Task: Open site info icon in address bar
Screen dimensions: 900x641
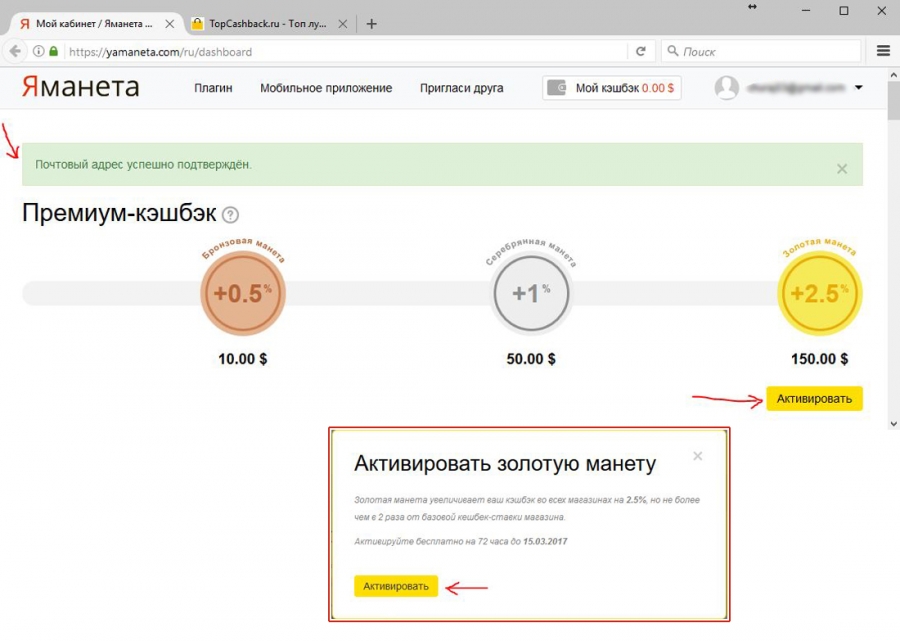Action: click(x=38, y=52)
